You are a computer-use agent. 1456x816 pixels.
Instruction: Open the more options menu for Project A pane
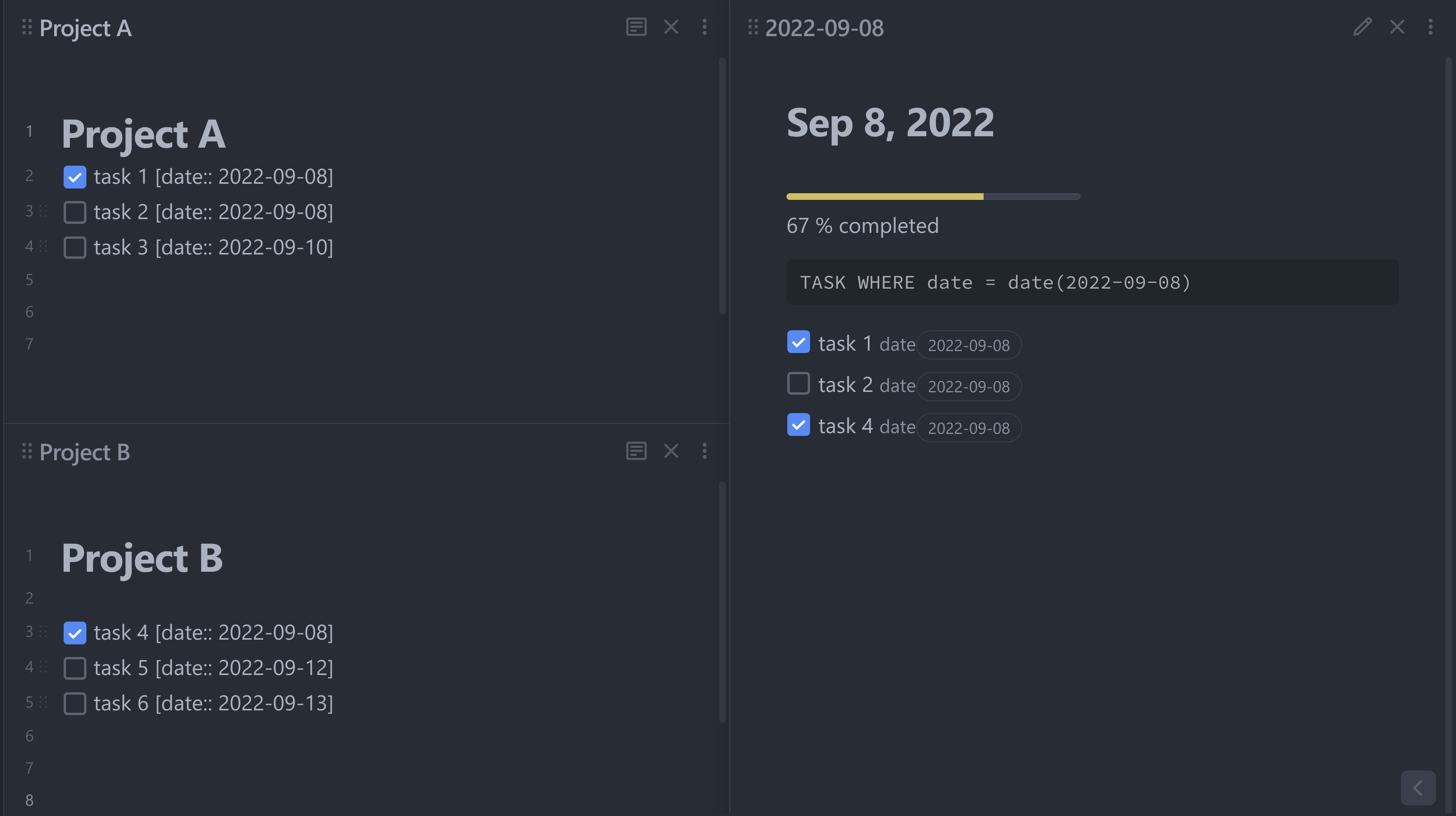click(x=704, y=27)
